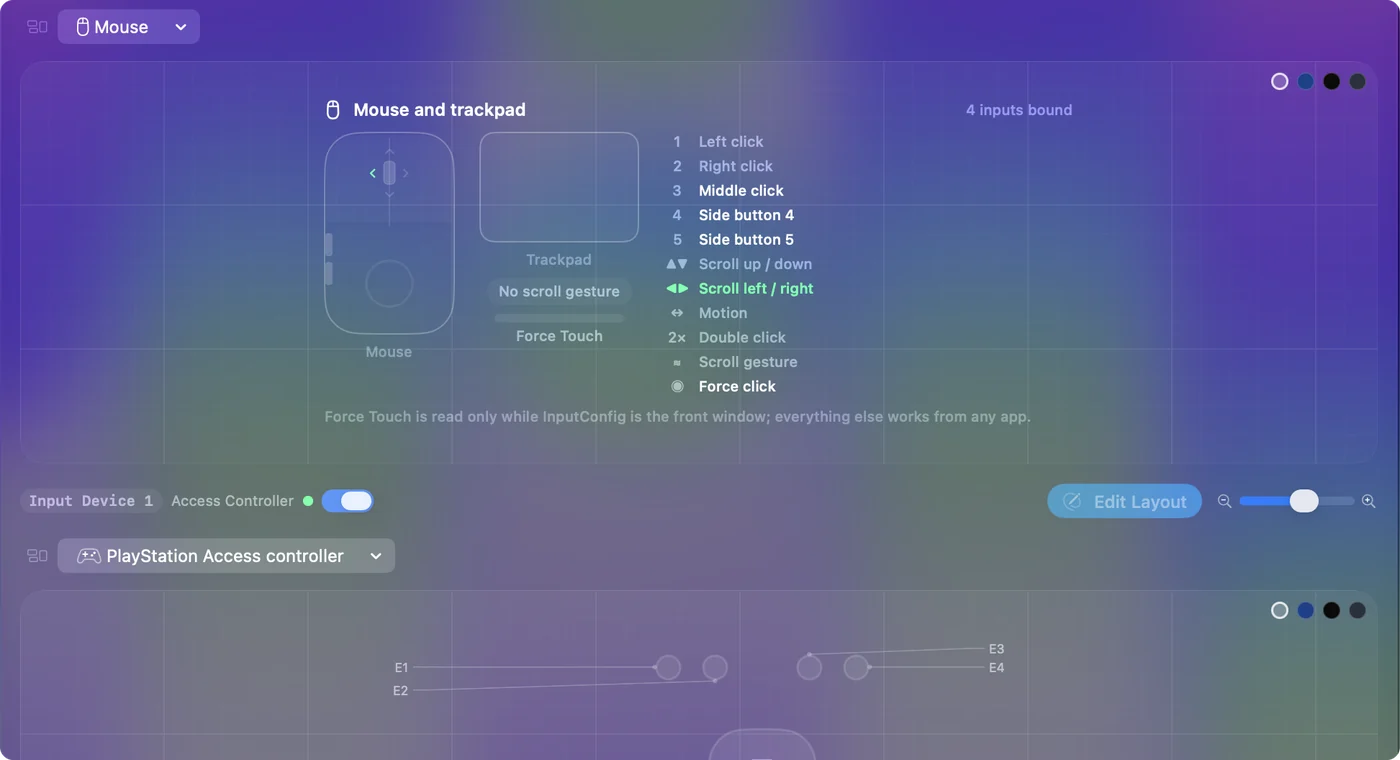Click the layout icon beside the Mouse dropdown
Viewport: 1400px width, 760px height.
click(37, 27)
